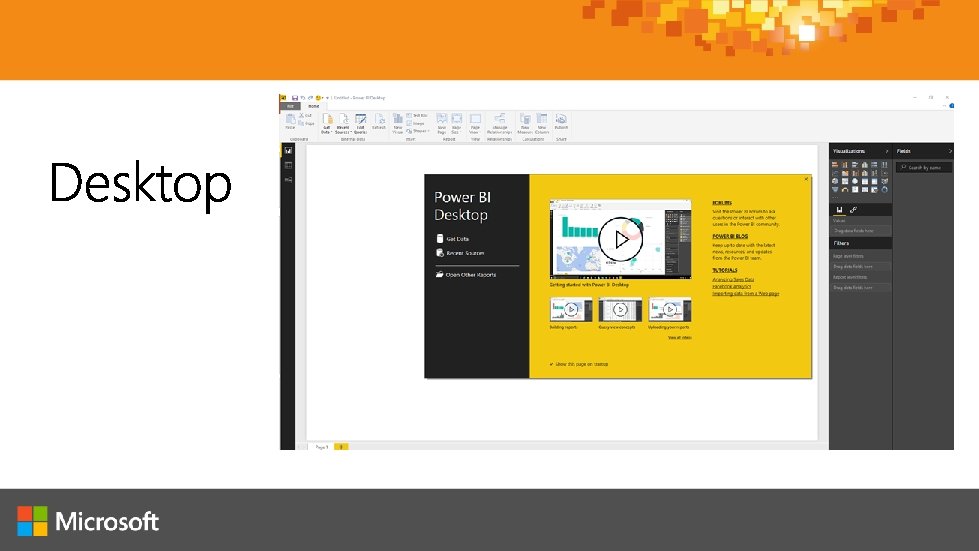Switch to Data view in left sidebar

[x=288, y=165]
